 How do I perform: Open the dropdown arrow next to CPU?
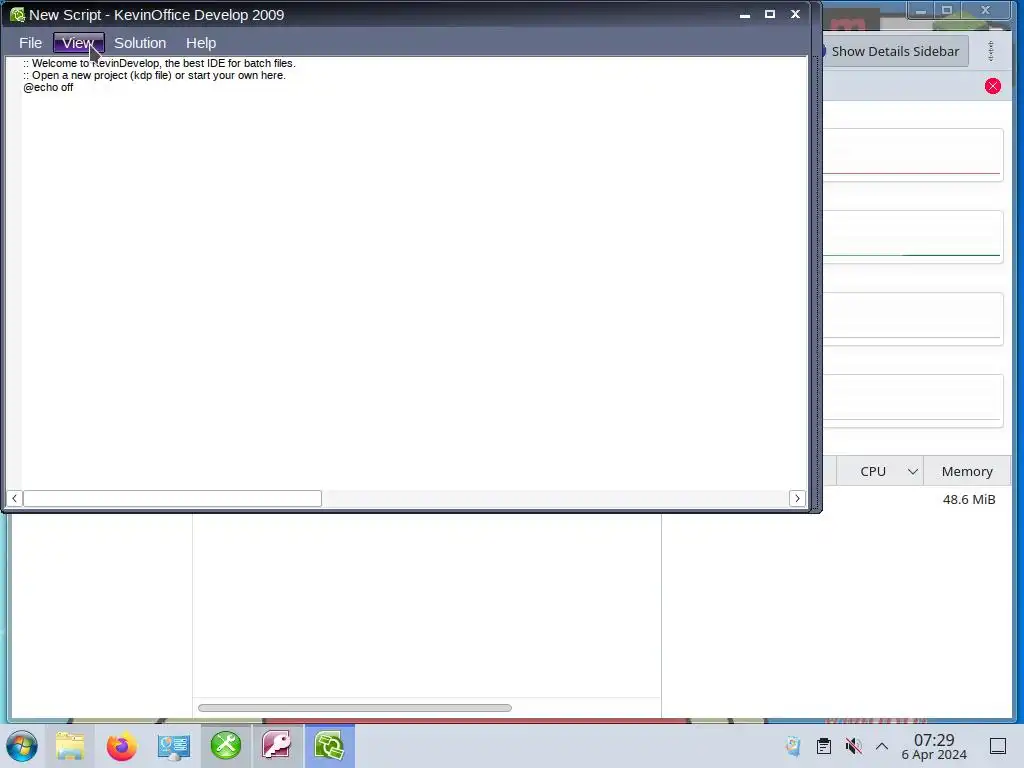point(913,472)
